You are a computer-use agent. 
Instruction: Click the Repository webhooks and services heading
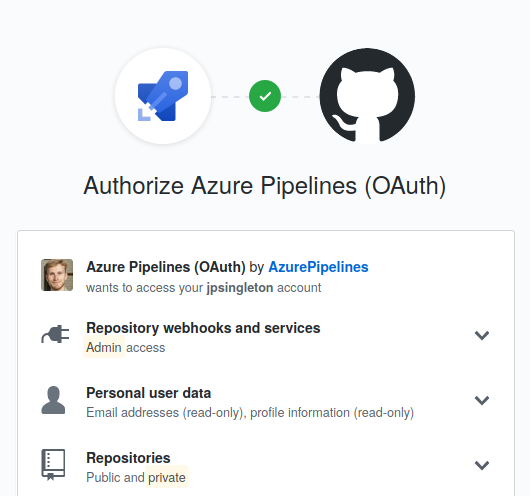[203, 328]
